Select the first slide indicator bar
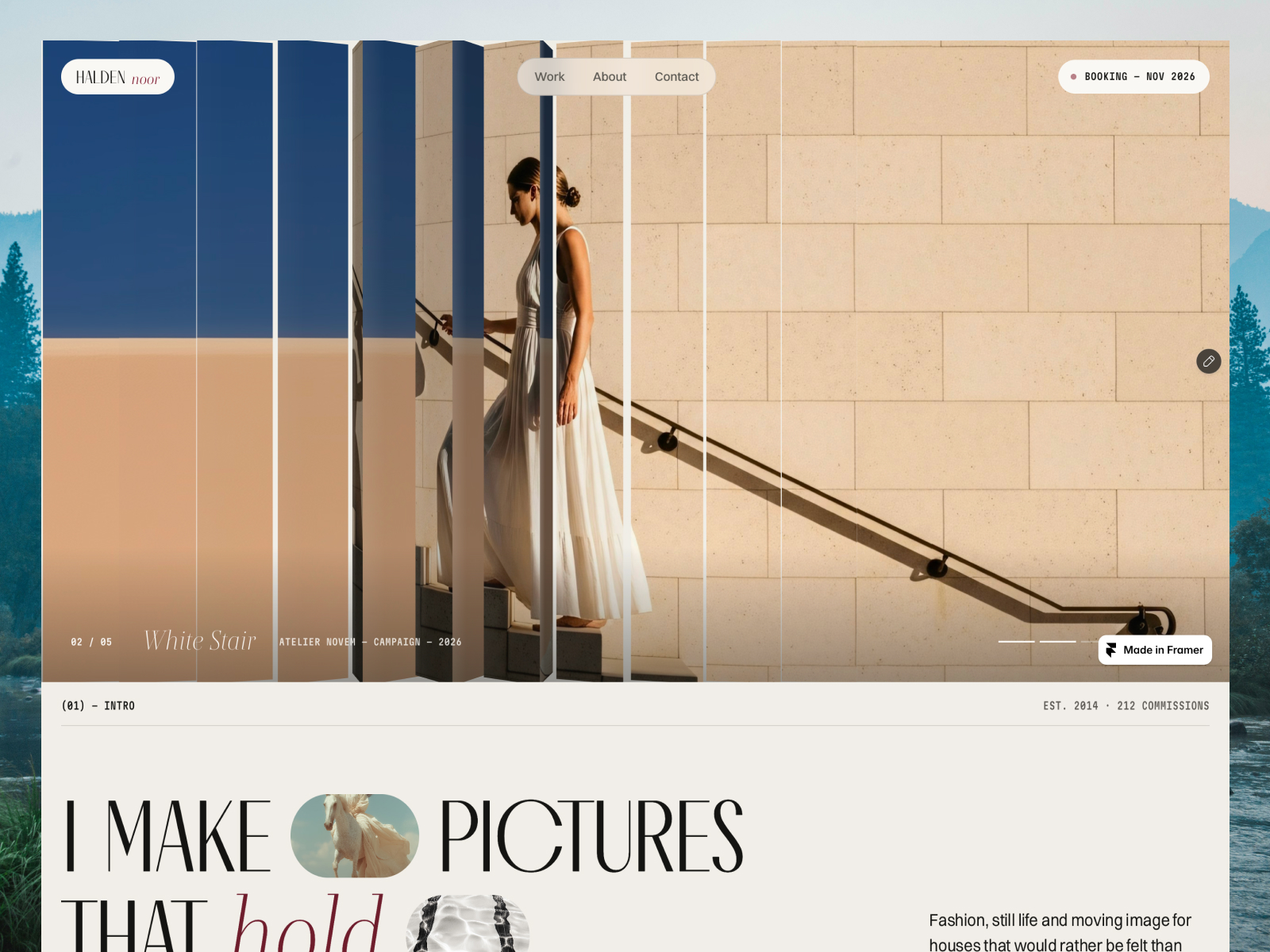1270x952 pixels. [x=1017, y=641]
